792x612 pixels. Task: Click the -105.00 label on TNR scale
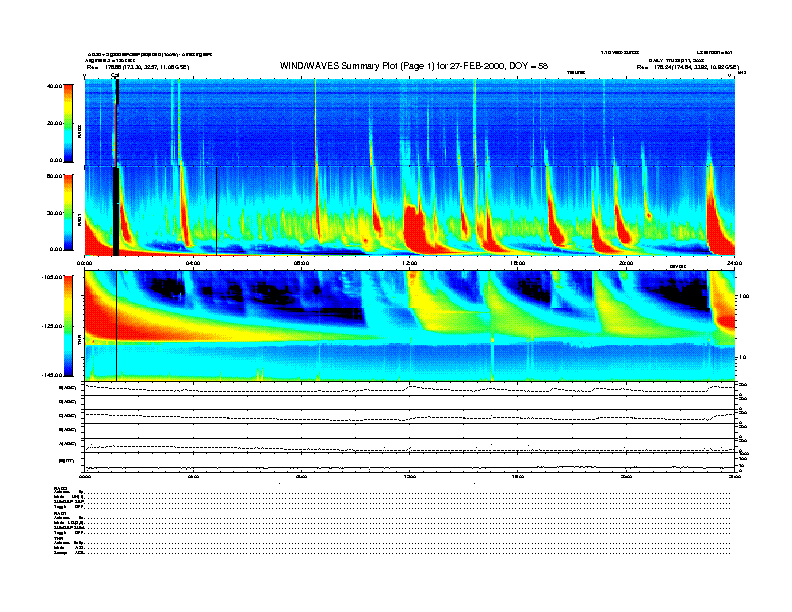click(x=52, y=277)
